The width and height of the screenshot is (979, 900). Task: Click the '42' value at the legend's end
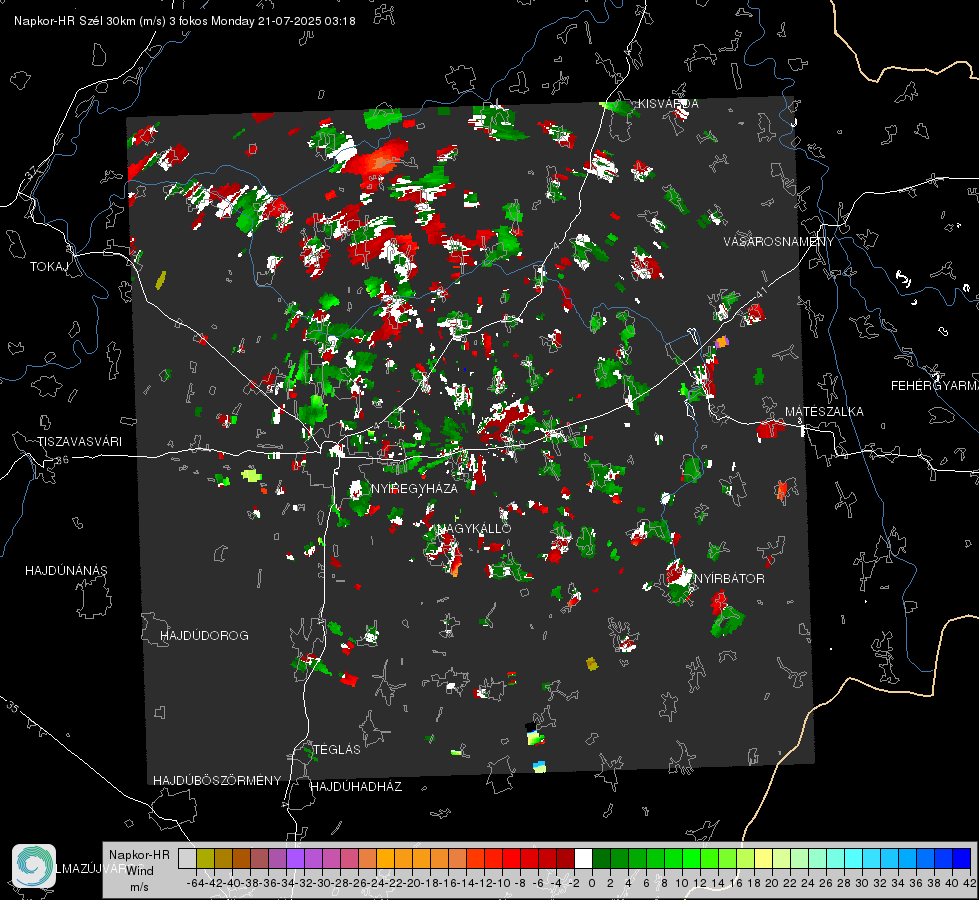point(969,883)
